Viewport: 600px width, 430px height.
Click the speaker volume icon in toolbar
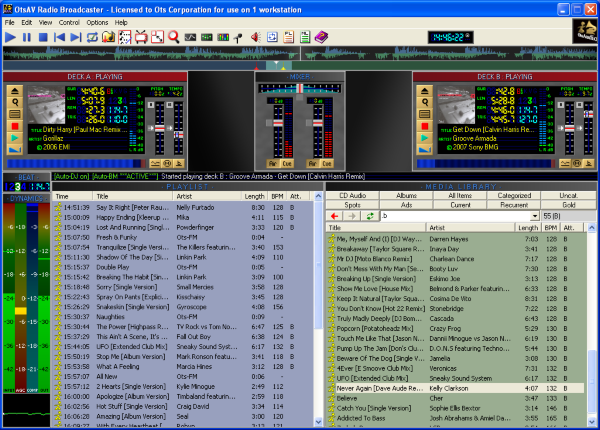click(x=256, y=37)
